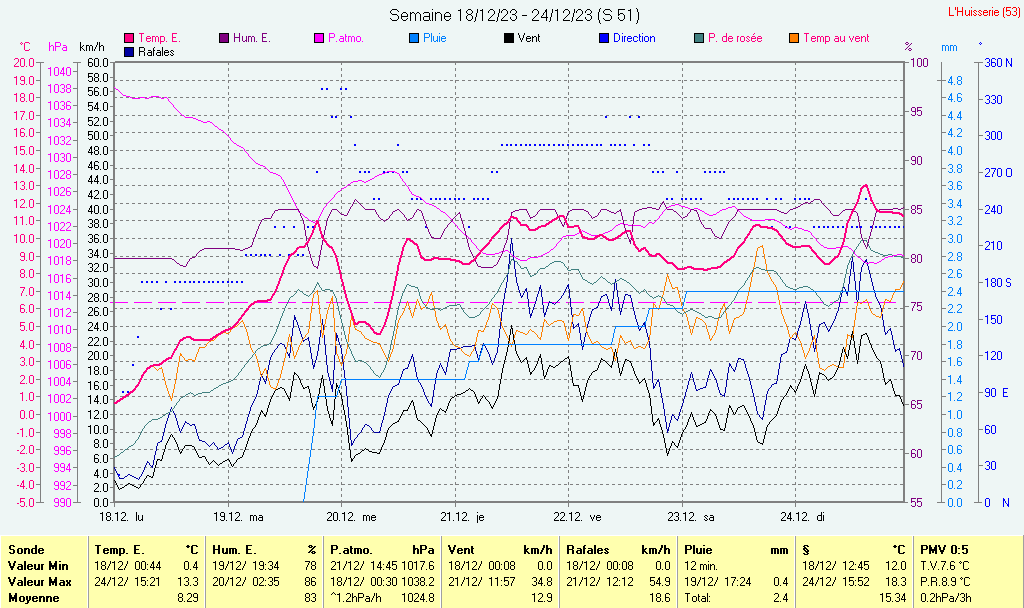
Task: Click the Vent table column header
Action: click(461, 550)
